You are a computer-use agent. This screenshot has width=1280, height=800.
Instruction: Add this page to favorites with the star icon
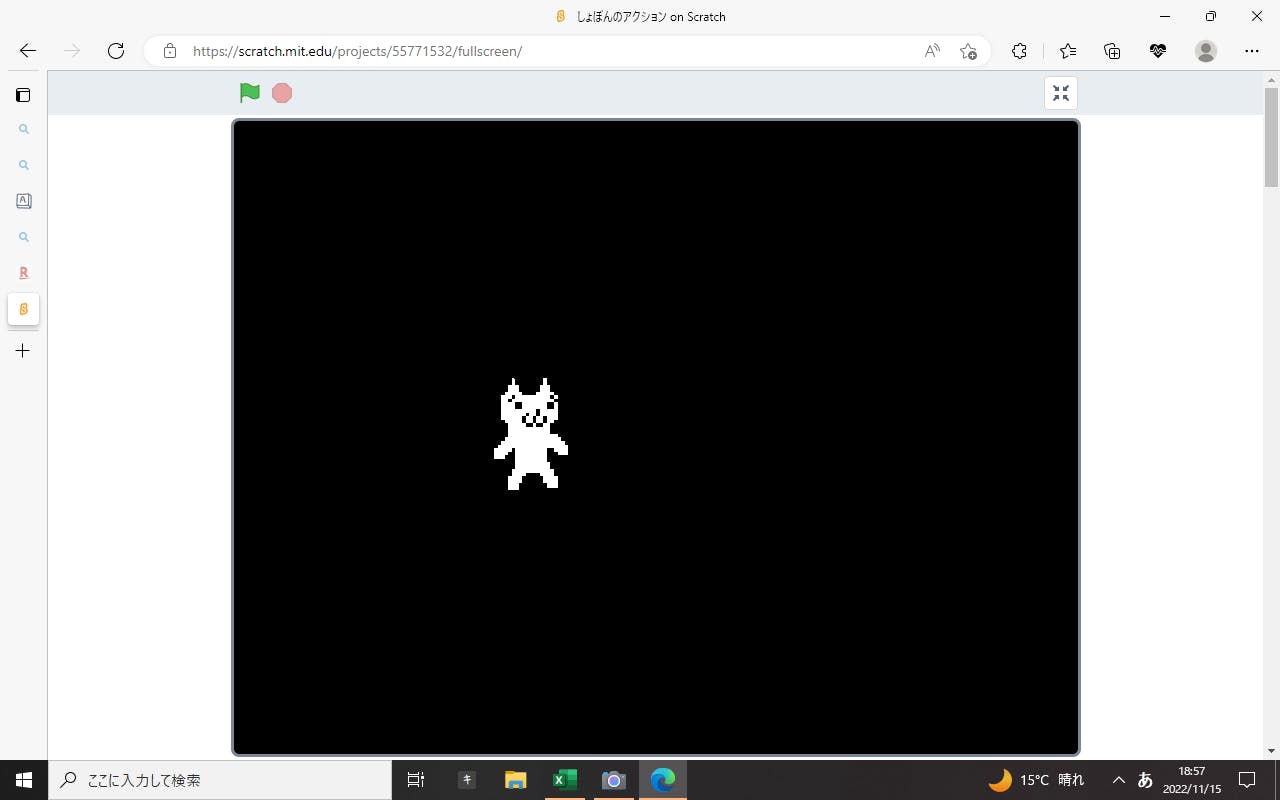968,51
